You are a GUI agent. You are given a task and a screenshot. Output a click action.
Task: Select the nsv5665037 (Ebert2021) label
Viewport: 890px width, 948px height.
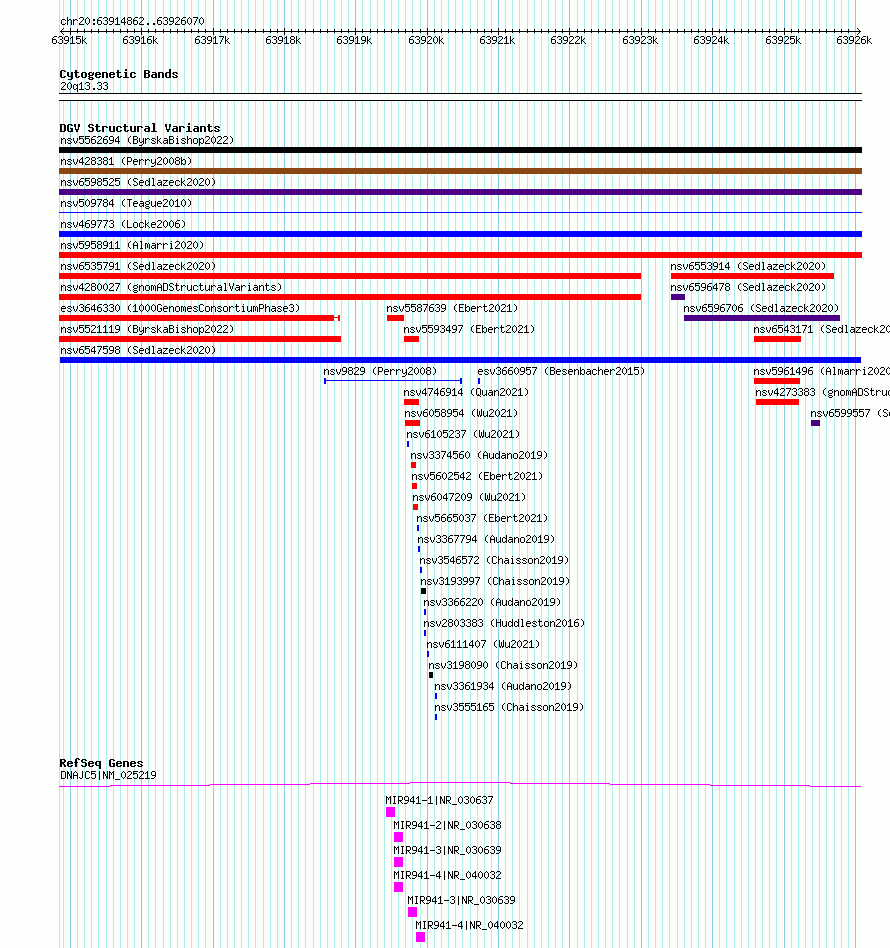pos(482,518)
